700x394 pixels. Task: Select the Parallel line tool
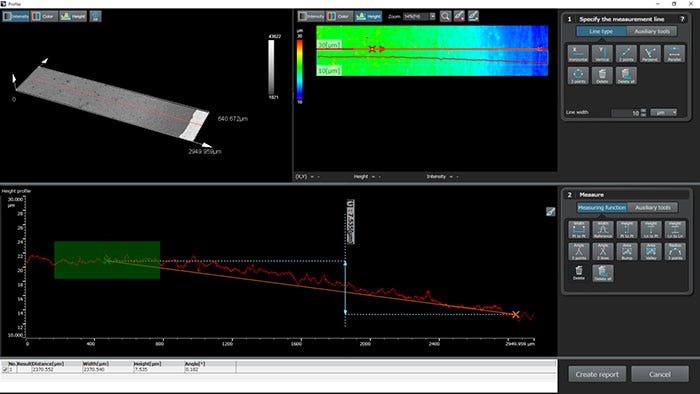[674, 54]
